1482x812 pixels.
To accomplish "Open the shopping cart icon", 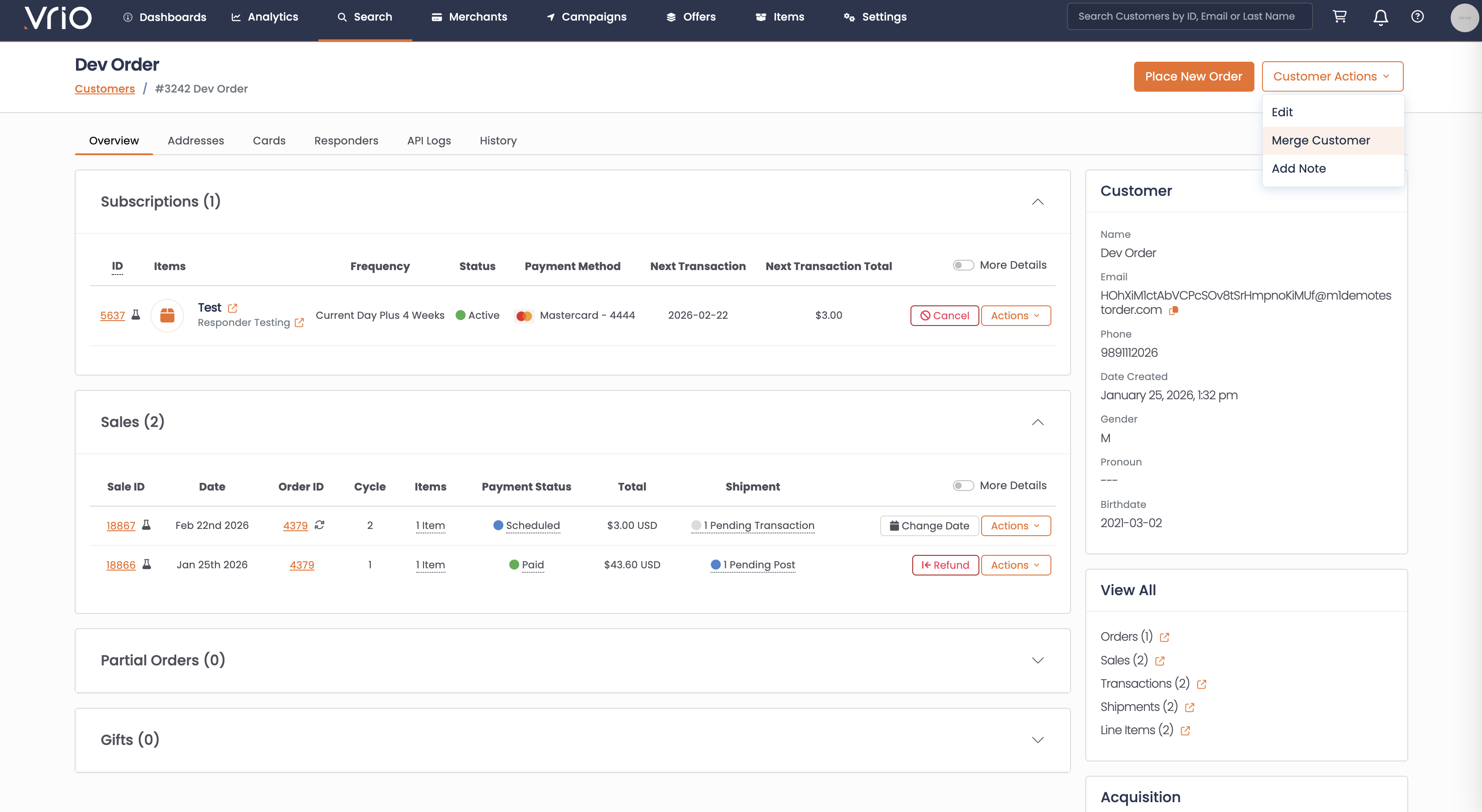I will click(x=1339, y=17).
